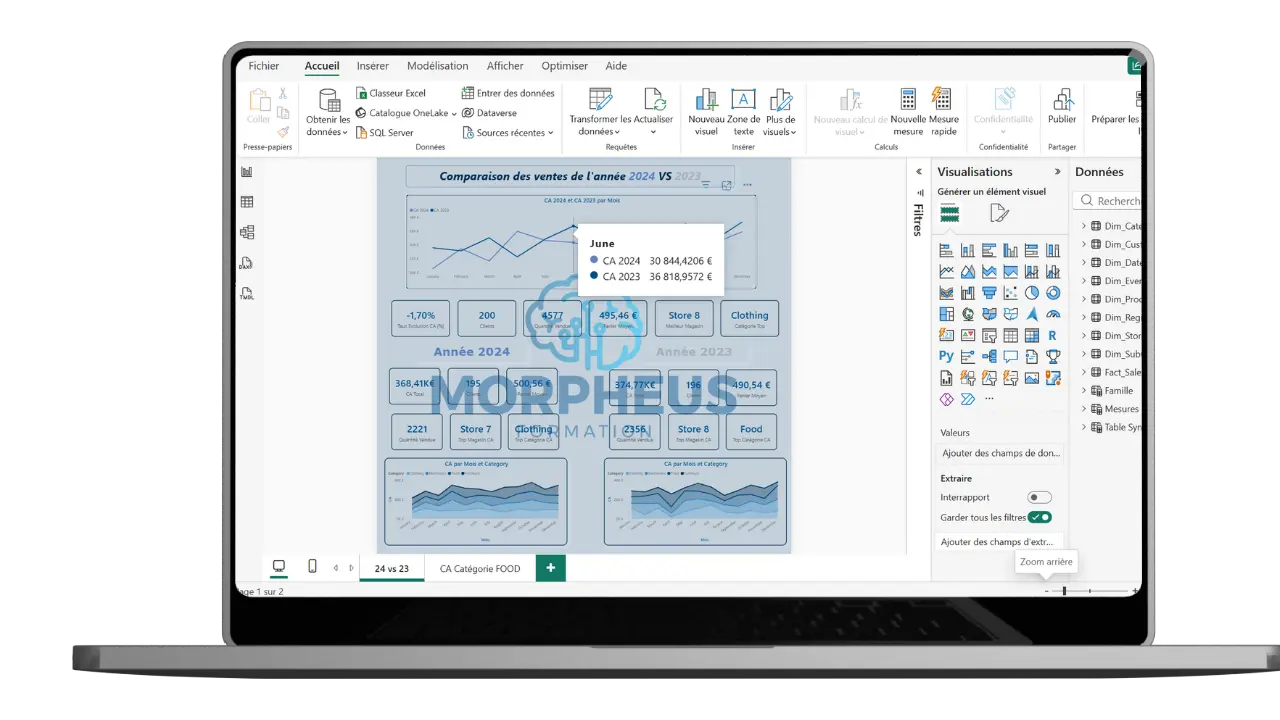Select the map globe visual icon
Viewport: 1280px width, 720px height.
(x=967, y=314)
